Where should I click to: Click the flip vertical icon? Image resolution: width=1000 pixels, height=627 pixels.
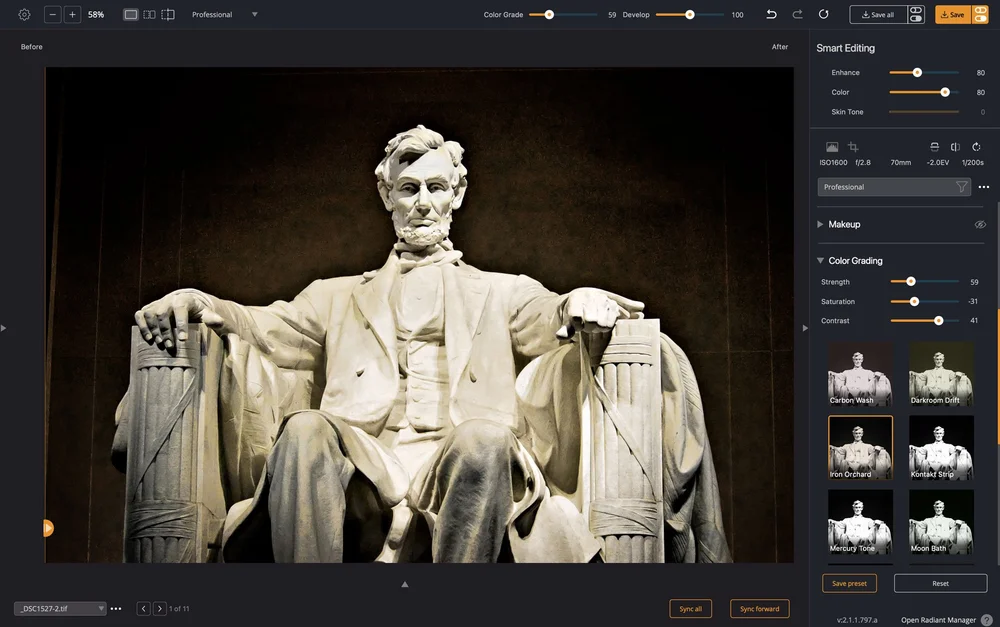pyautogui.click(x=934, y=147)
